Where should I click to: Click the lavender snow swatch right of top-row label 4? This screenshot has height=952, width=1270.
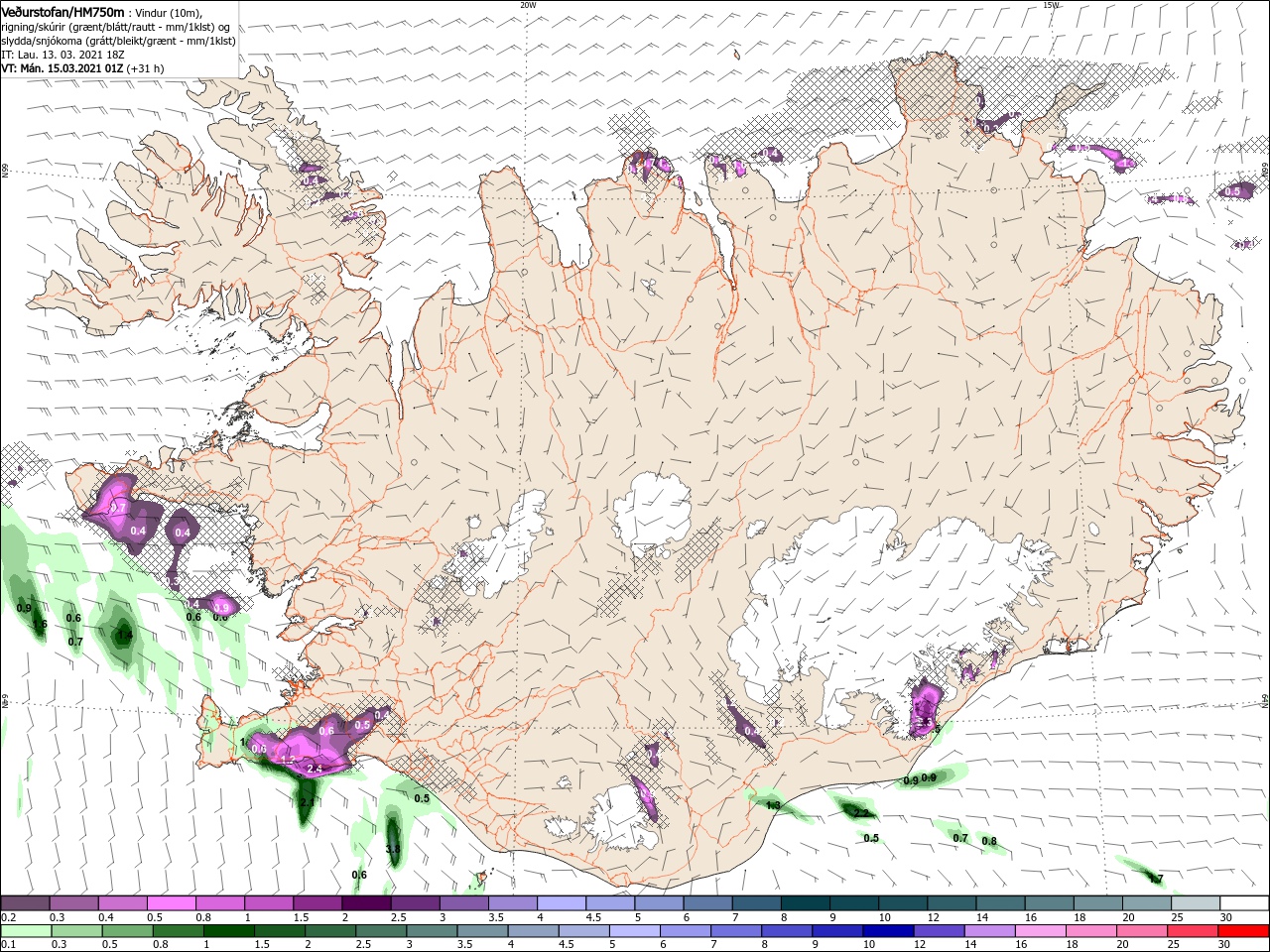(561, 903)
